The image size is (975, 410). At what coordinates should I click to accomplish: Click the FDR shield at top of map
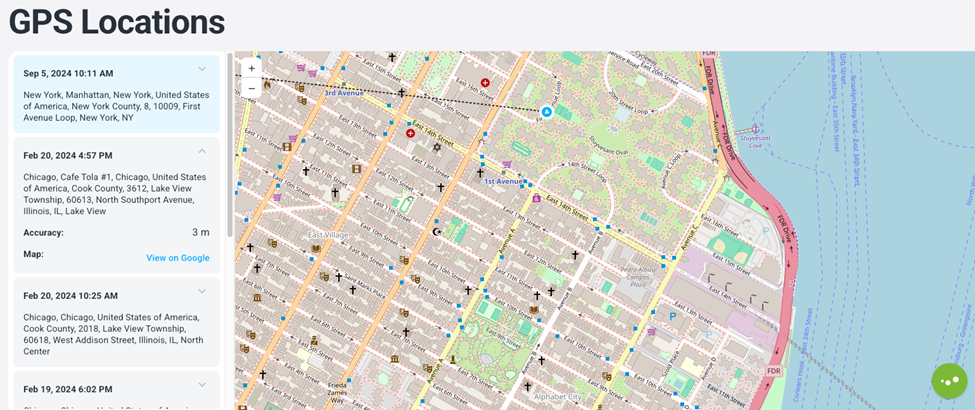coord(709,54)
